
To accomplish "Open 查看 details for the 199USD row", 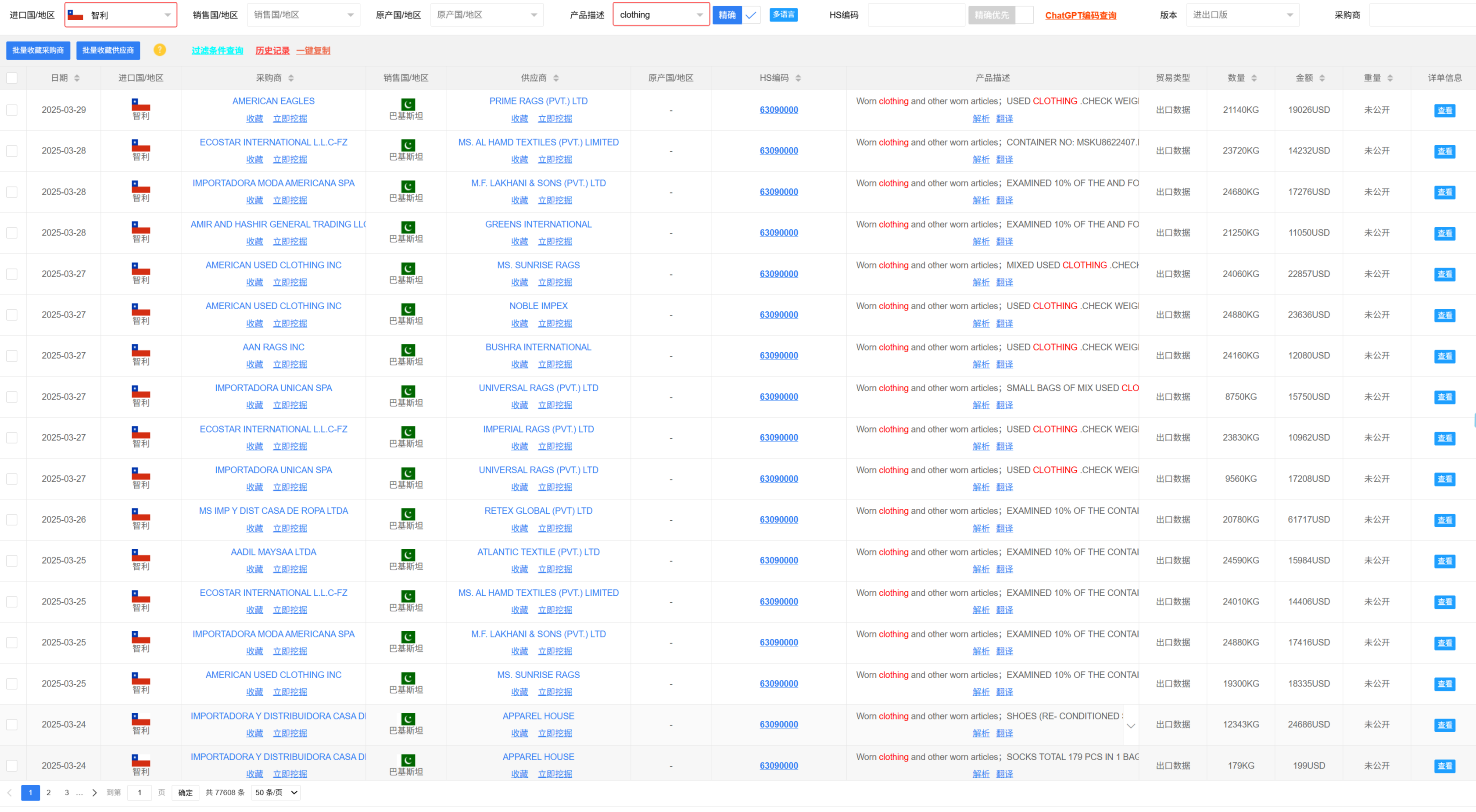I will 1444,765.
